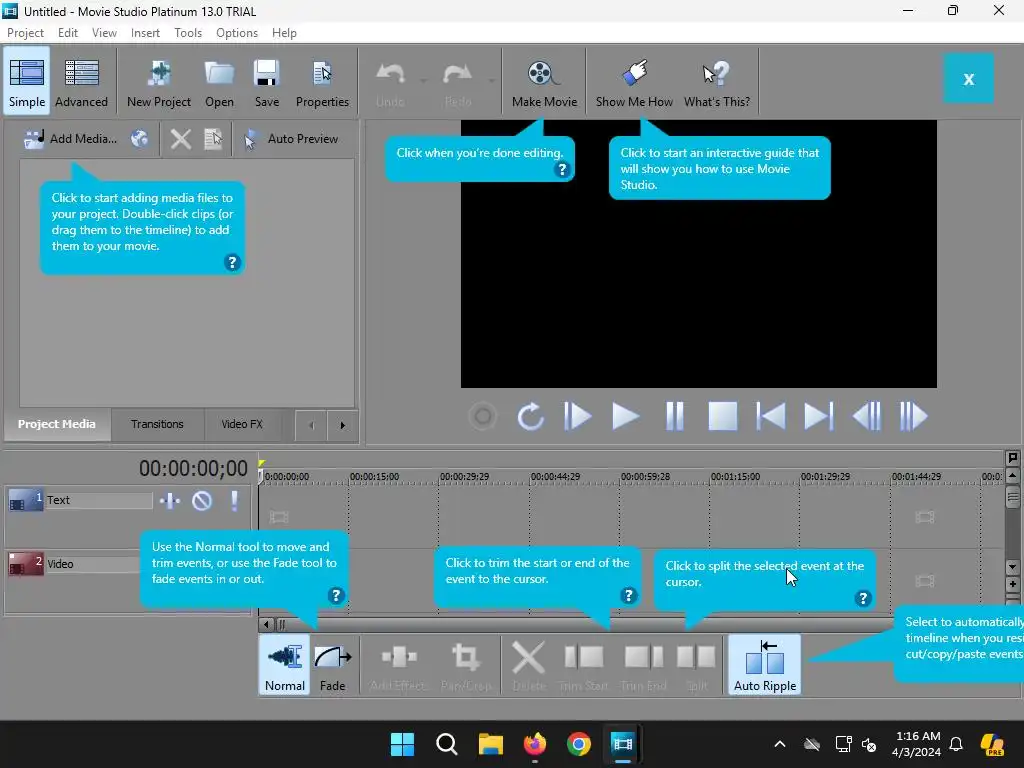1024x768 pixels.
Task: Open project Properties
Action: point(322,82)
